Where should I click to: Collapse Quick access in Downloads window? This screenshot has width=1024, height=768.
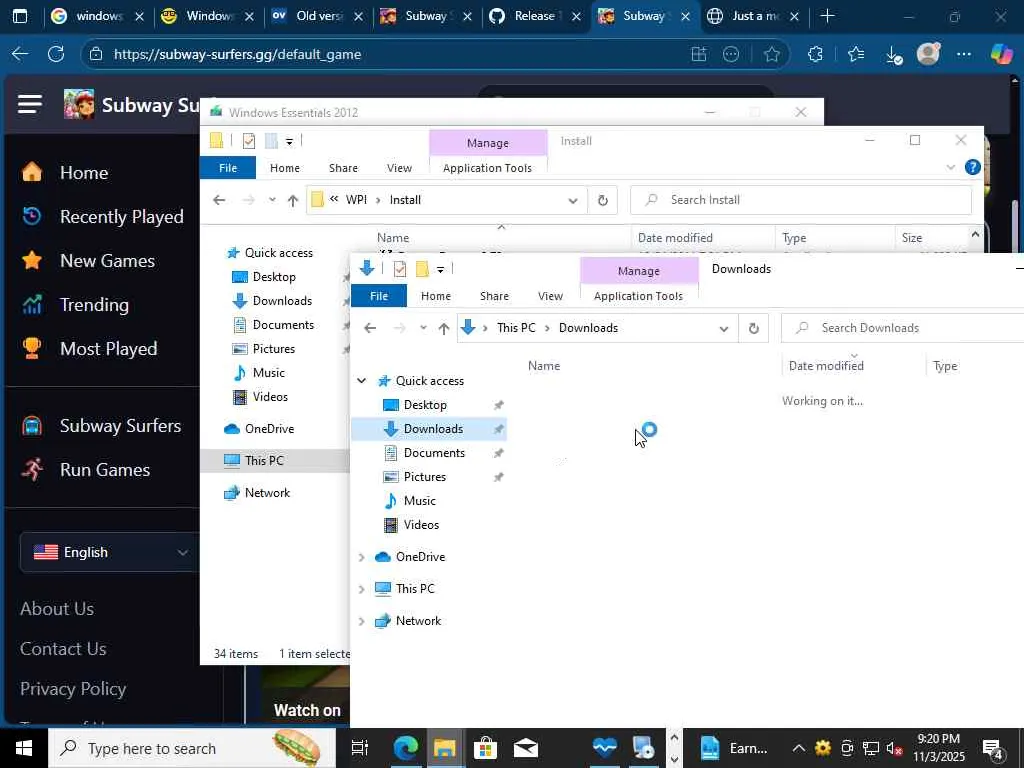coord(361,381)
